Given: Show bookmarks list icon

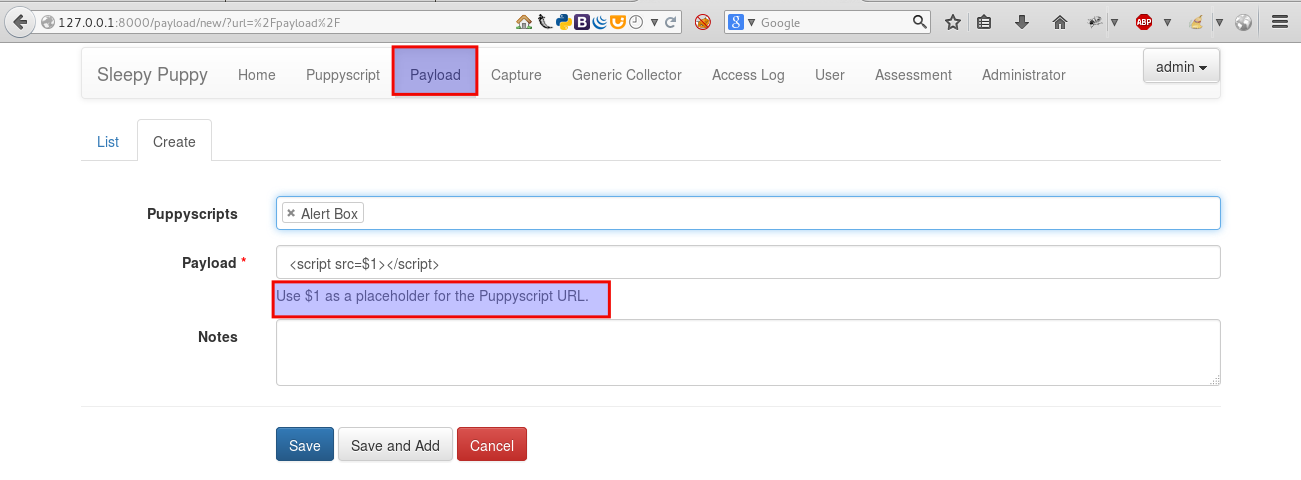Looking at the screenshot, I should [x=984, y=21].
